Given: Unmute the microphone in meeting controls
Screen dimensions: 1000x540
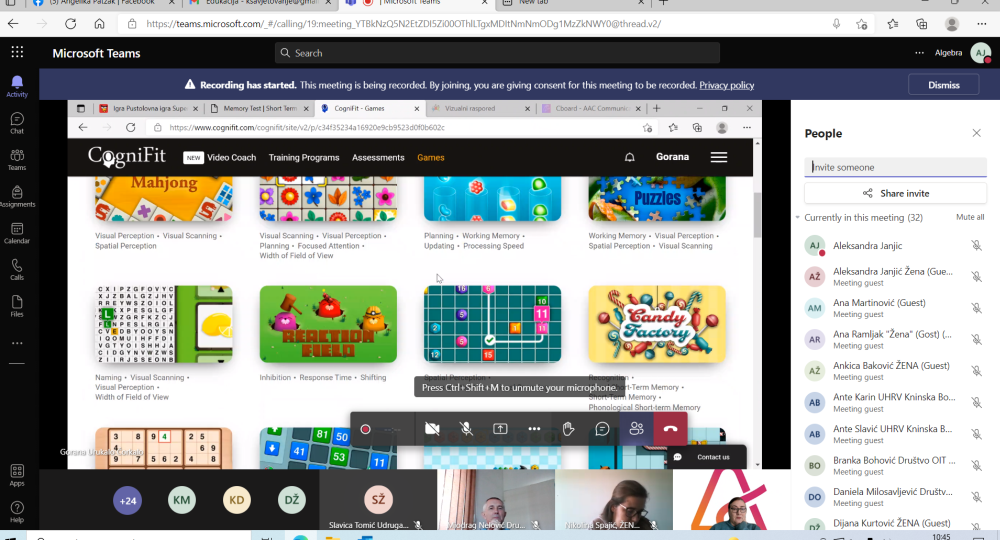Looking at the screenshot, I should coord(466,429).
